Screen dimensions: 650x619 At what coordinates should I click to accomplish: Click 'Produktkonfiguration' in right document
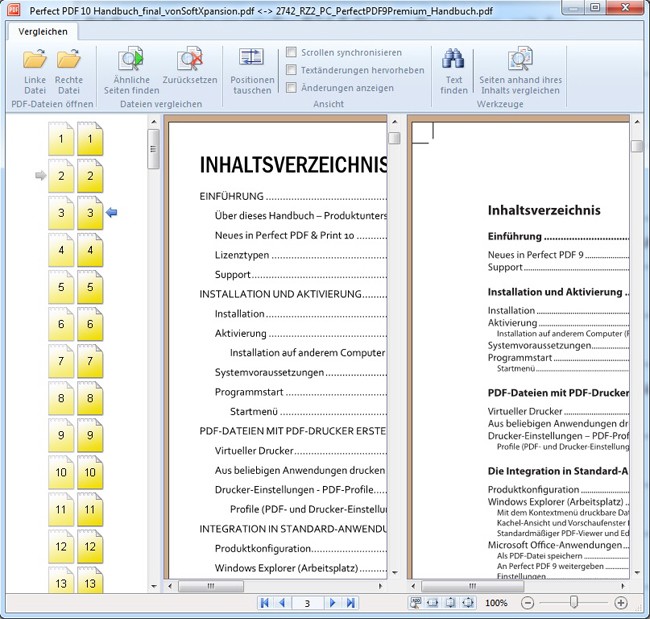(x=533, y=490)
